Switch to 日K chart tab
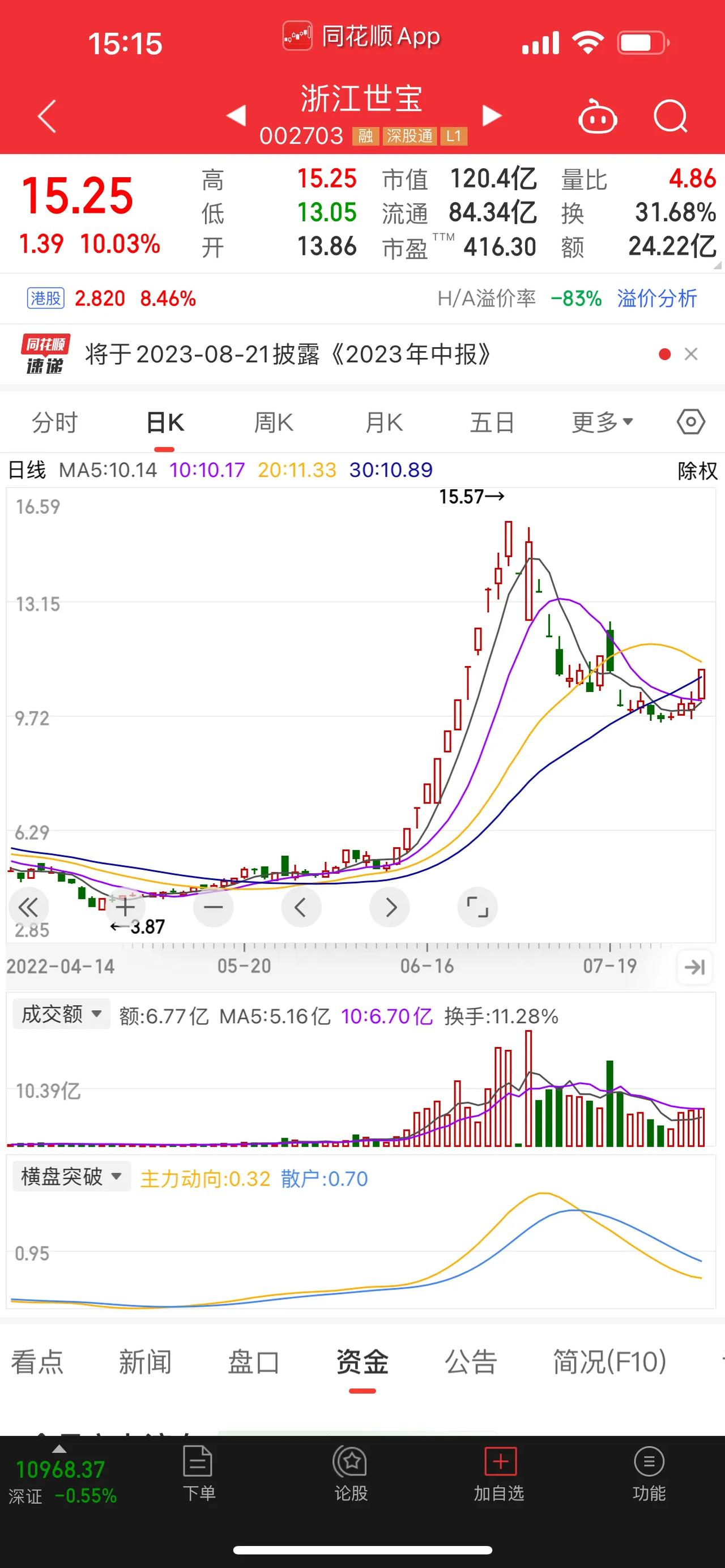 [165, 422]
